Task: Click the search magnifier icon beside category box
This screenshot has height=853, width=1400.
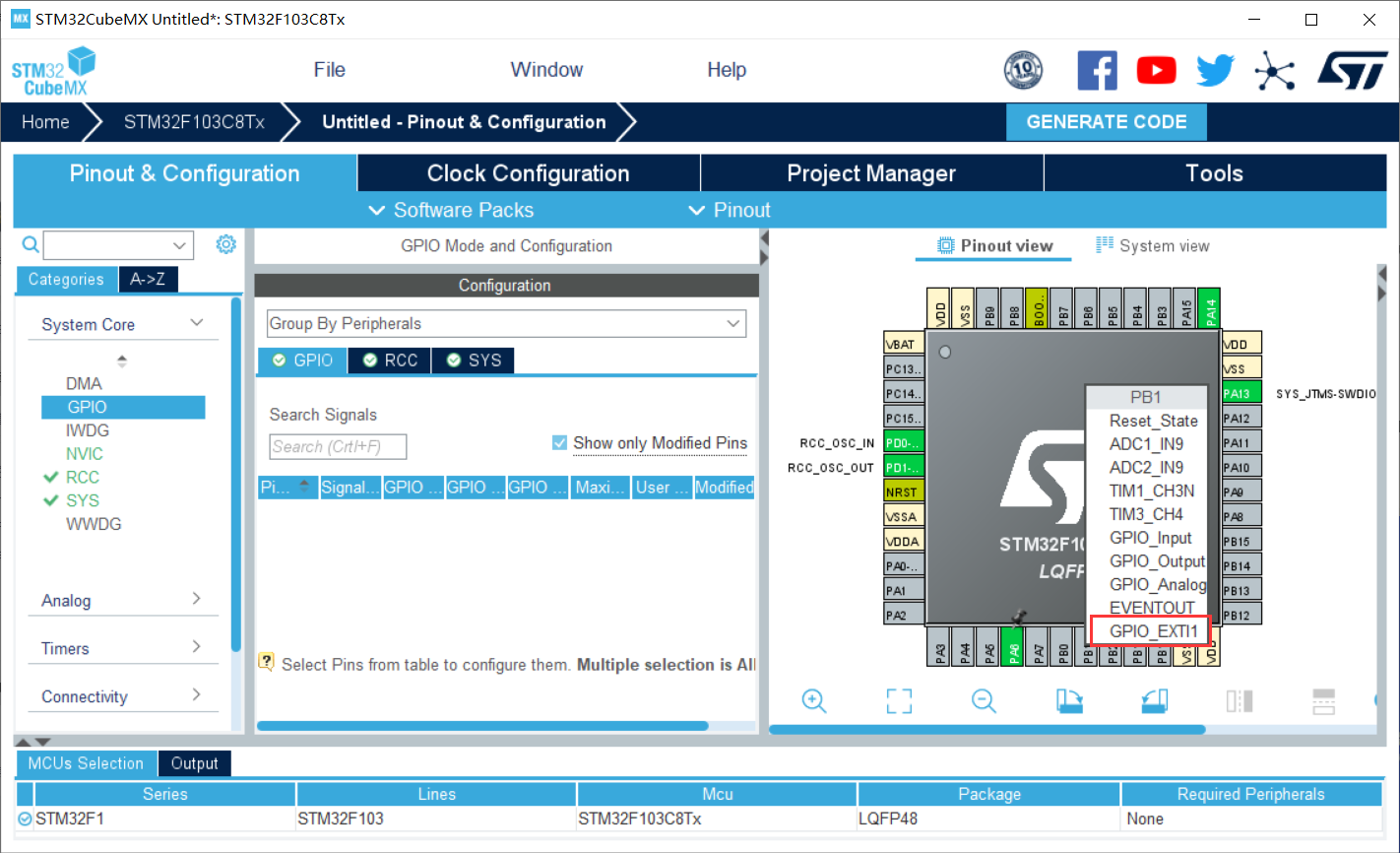Action: click(31, 244)
